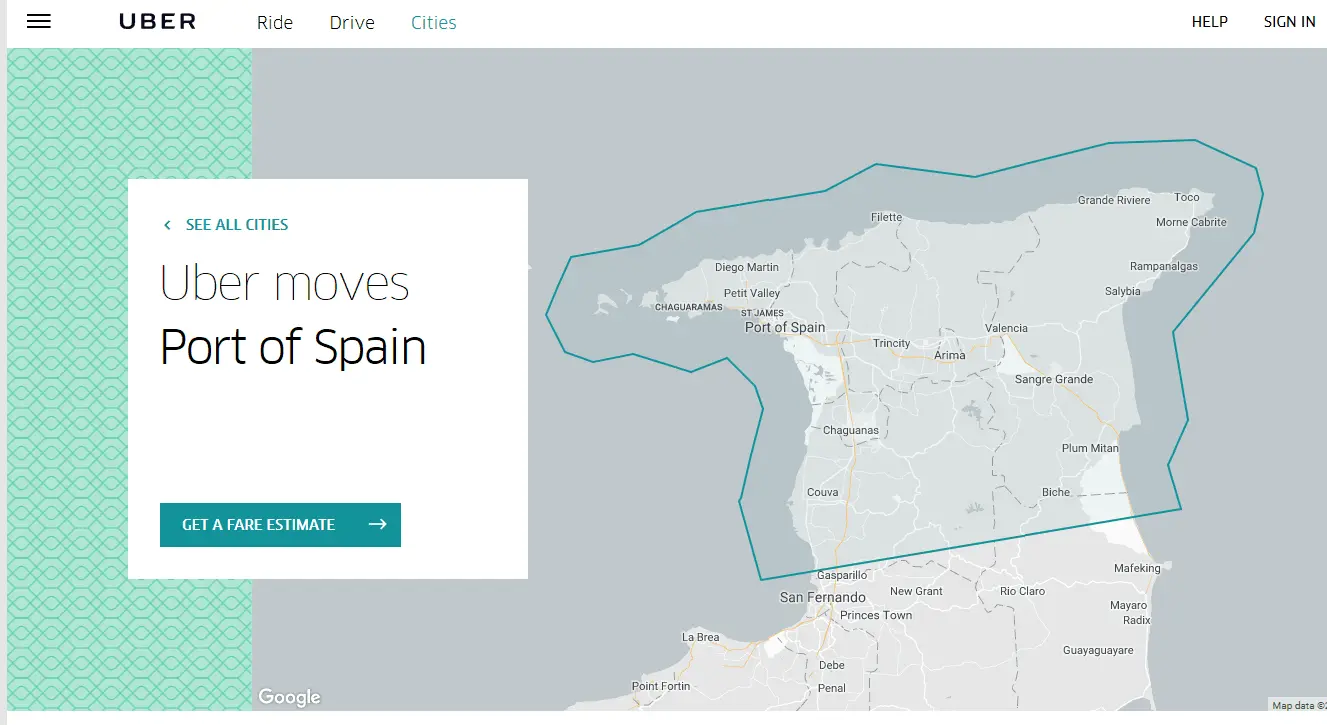
Task: Open the Drive menu item
Action: click(x=352, y=22)
